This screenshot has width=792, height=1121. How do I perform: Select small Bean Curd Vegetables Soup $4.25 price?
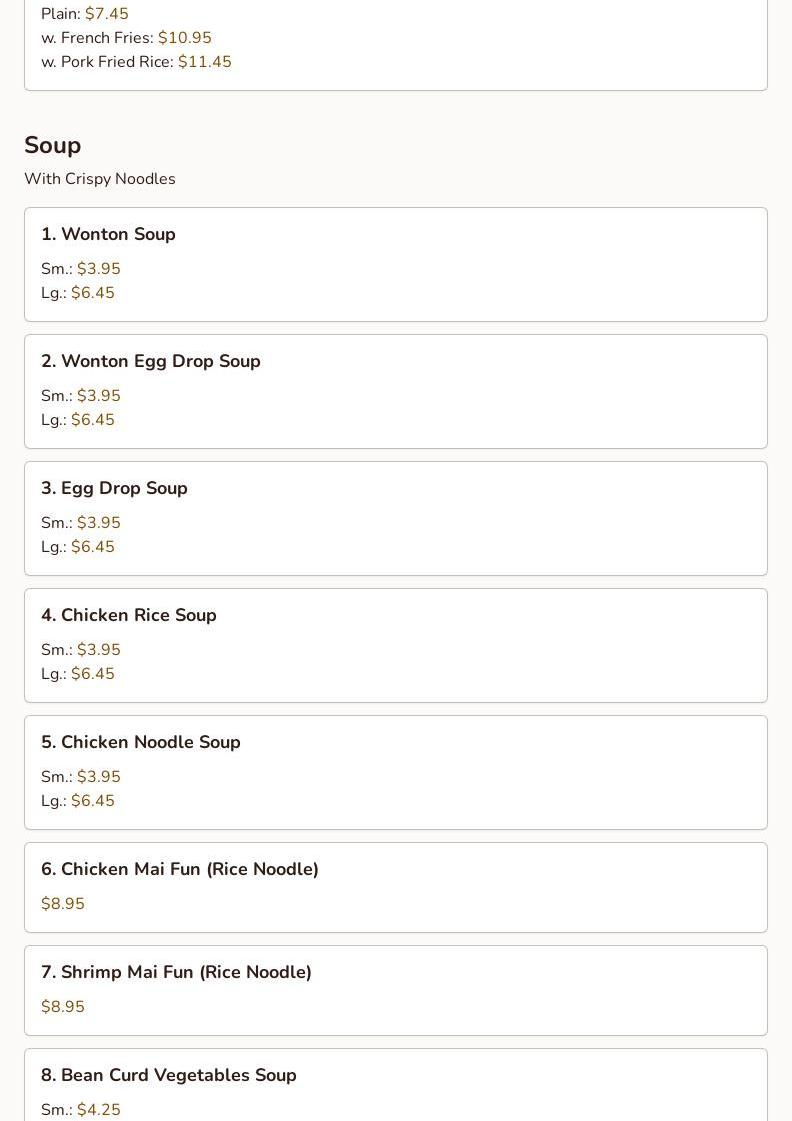click(81, 1110)
